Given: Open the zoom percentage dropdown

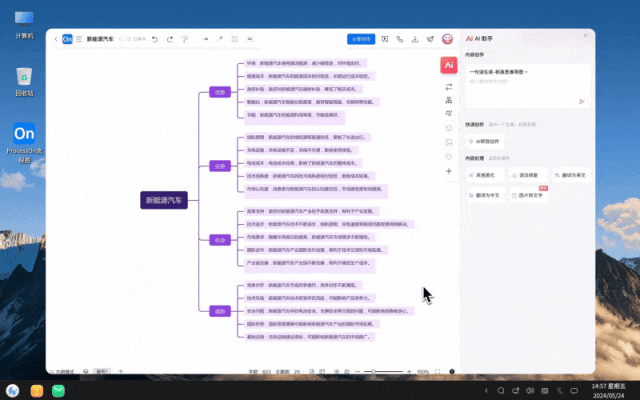Looking at the screenshot, I should pyautogui.click(x=424, y=372).
